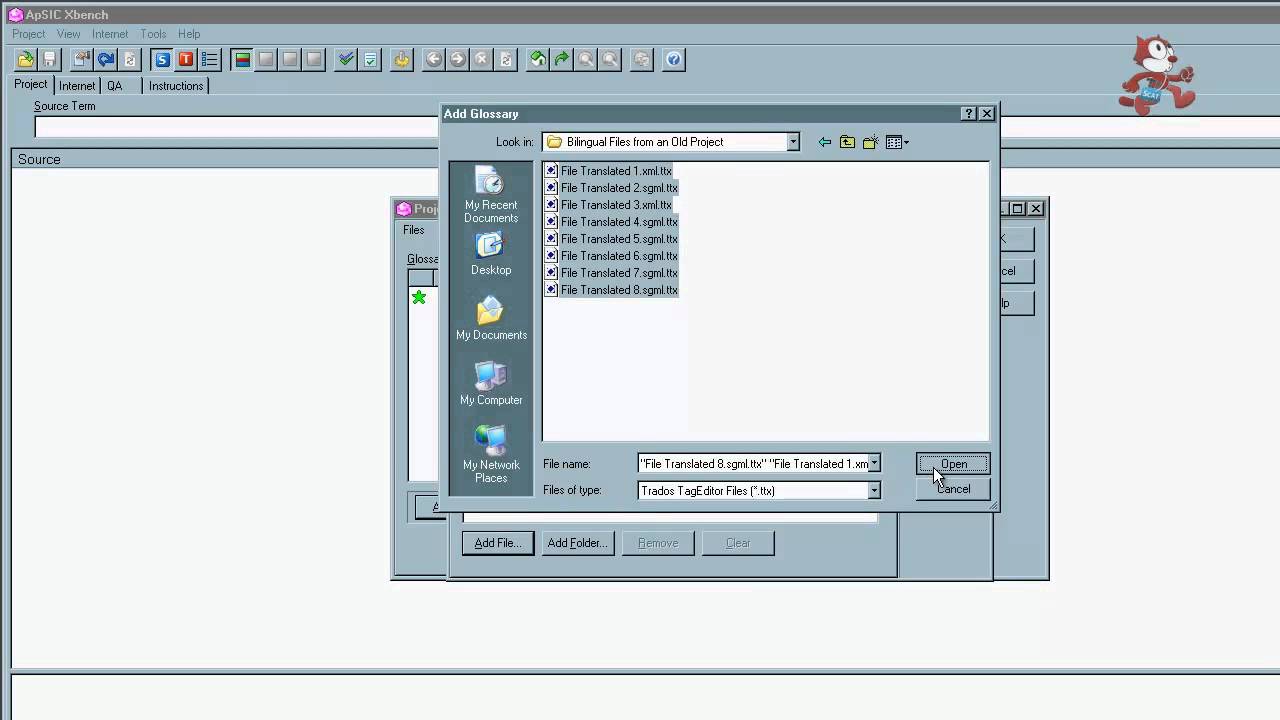The width and height of the screenshot is (1280, 720).
Task: Switch to the Project tab
Action: point(31,85)
